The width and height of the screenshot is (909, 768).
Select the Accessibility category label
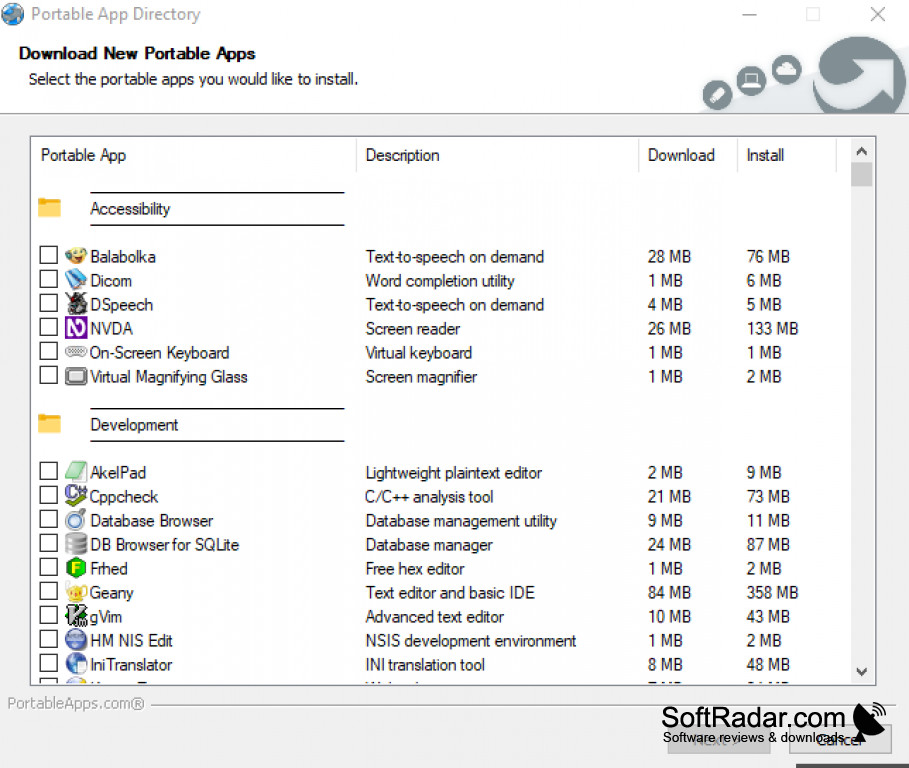pyautogui.click(x=130, y=209)
